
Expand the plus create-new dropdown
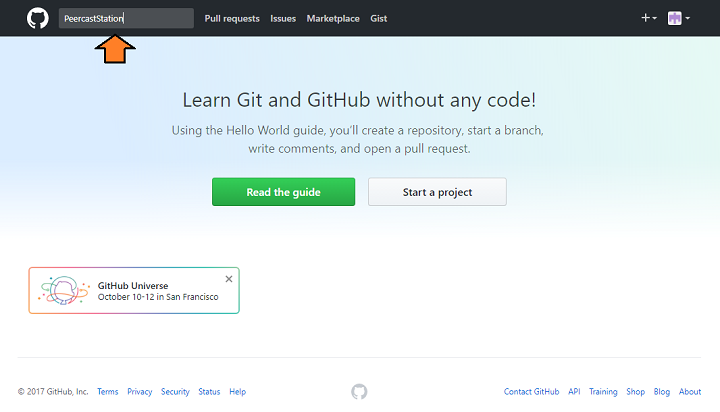649,18
